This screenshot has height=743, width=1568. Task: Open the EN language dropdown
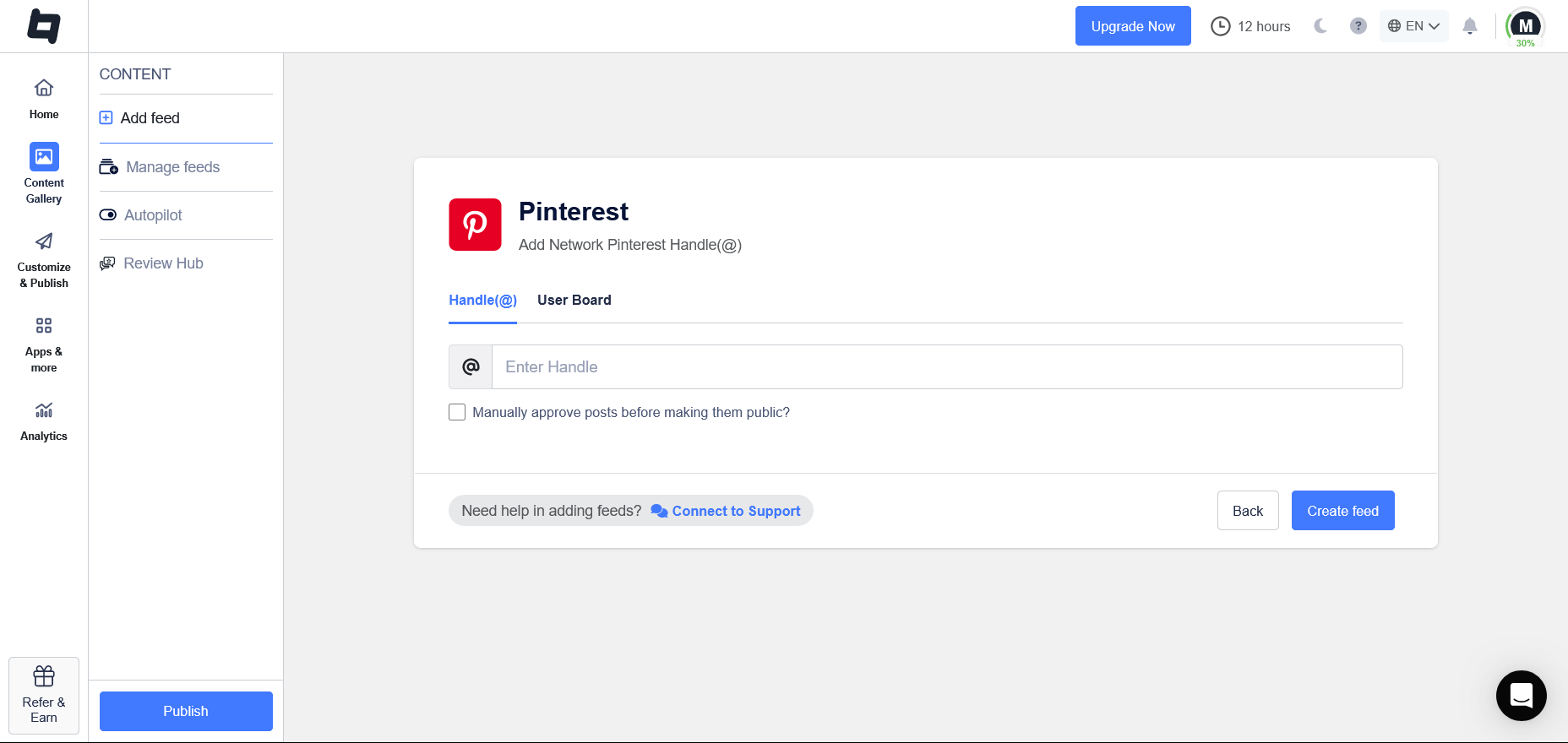click(1414, 26)
